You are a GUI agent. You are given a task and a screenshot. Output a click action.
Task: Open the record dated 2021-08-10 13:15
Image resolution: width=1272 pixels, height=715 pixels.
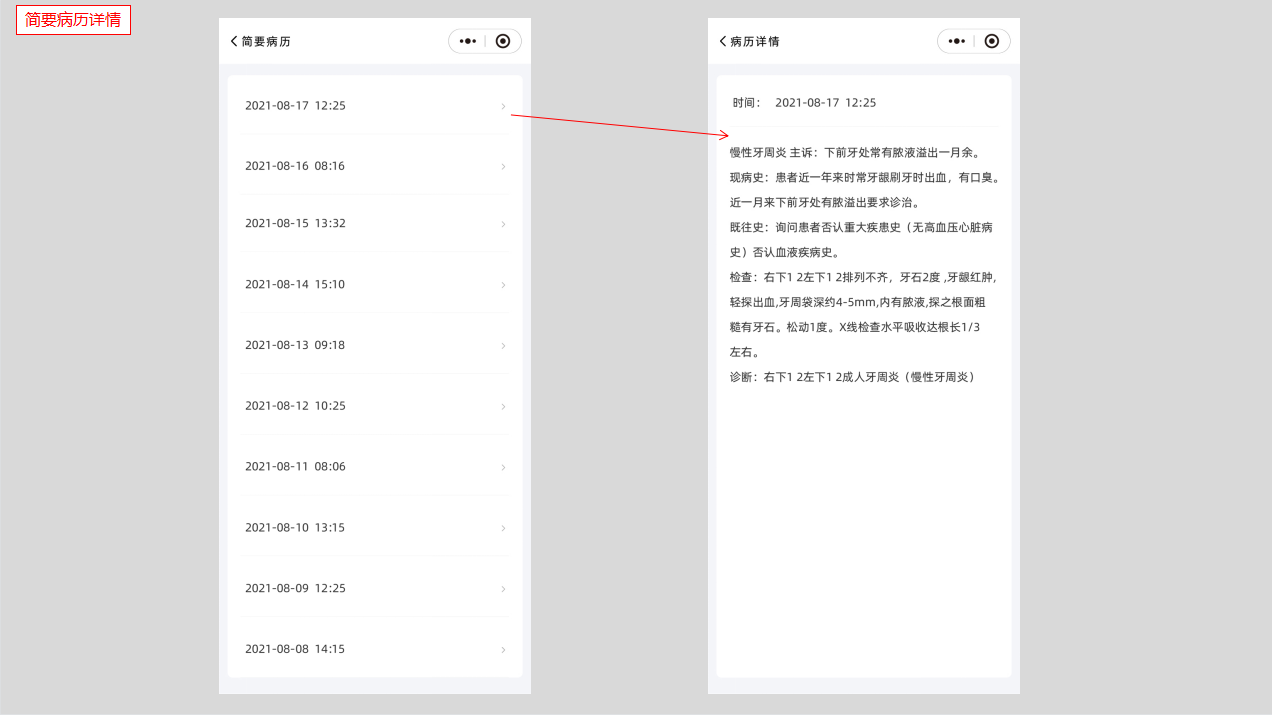(295, 528)
